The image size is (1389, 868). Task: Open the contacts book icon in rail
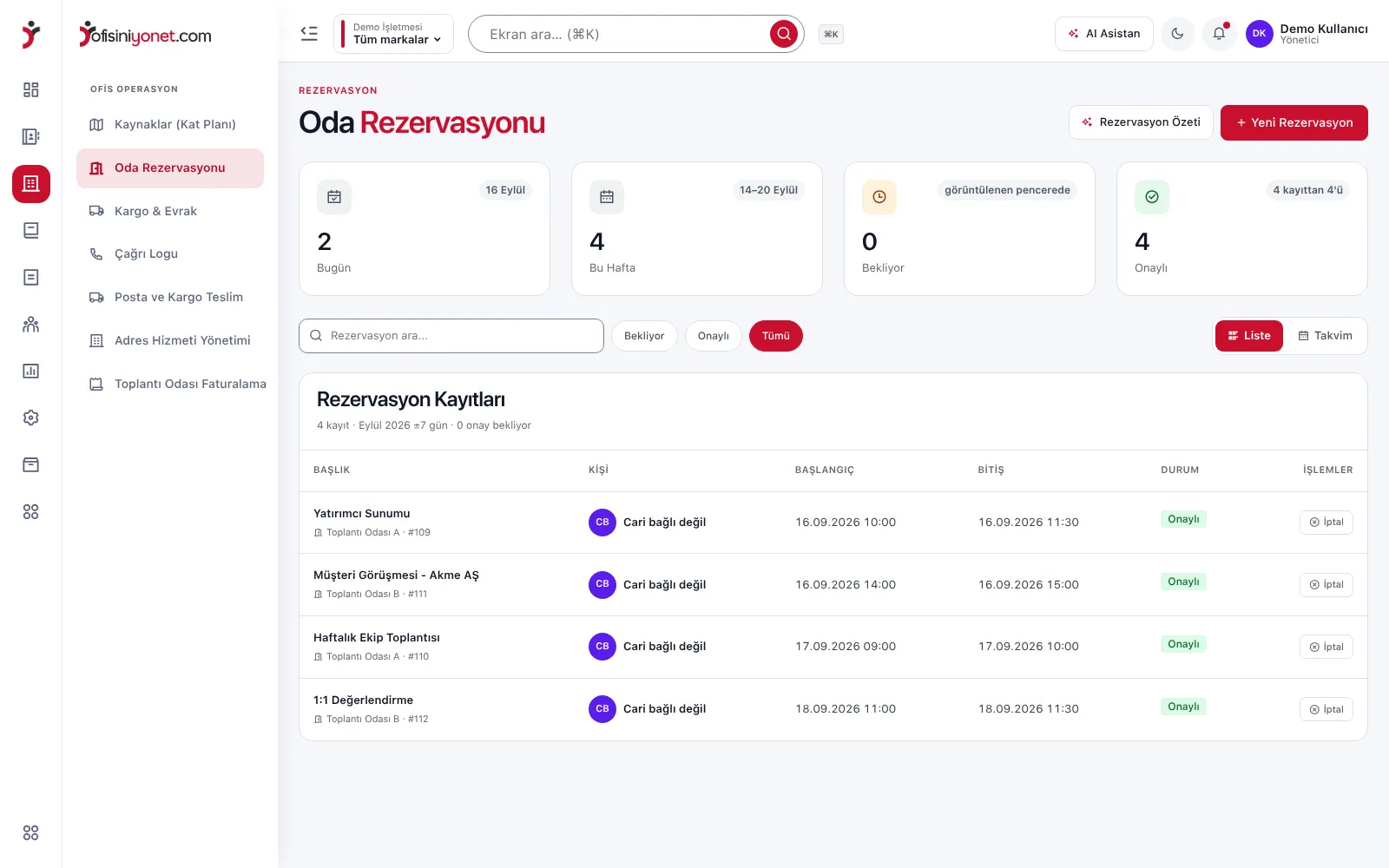[x=31, y=136]
